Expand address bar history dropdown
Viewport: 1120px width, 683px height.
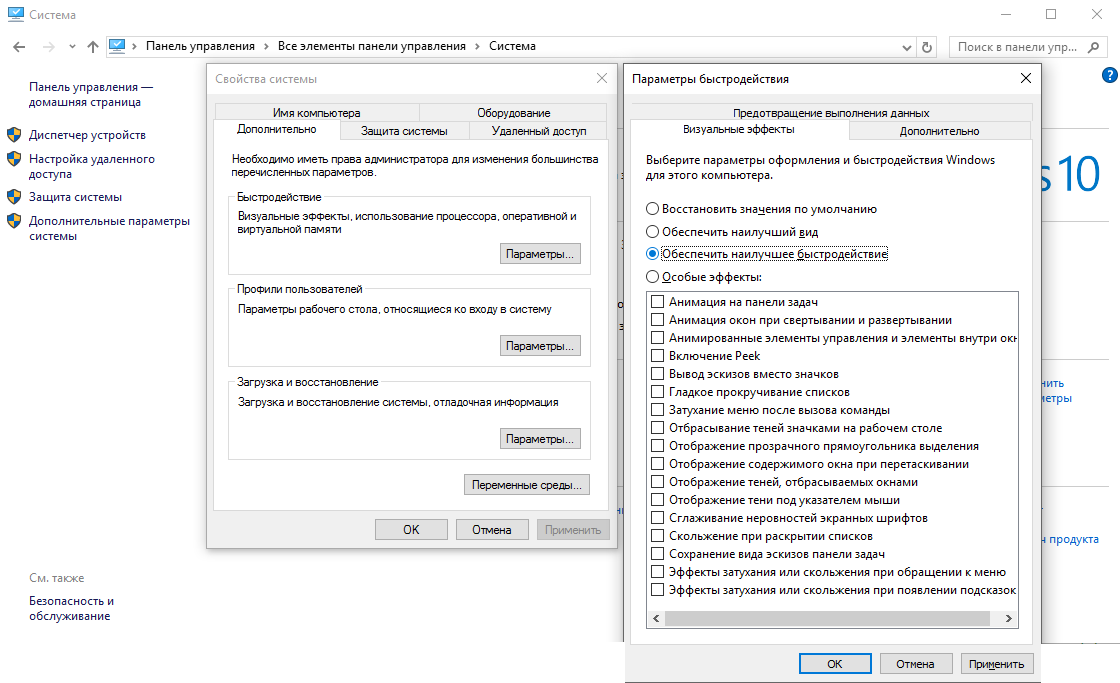tap(906, 47)
